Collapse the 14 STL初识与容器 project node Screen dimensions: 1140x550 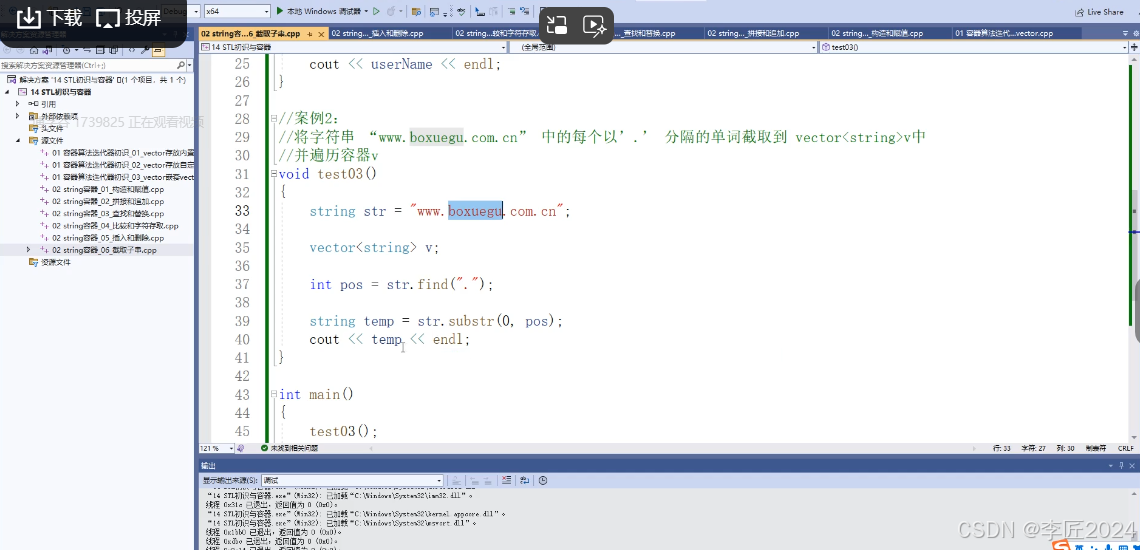(7, 92)
